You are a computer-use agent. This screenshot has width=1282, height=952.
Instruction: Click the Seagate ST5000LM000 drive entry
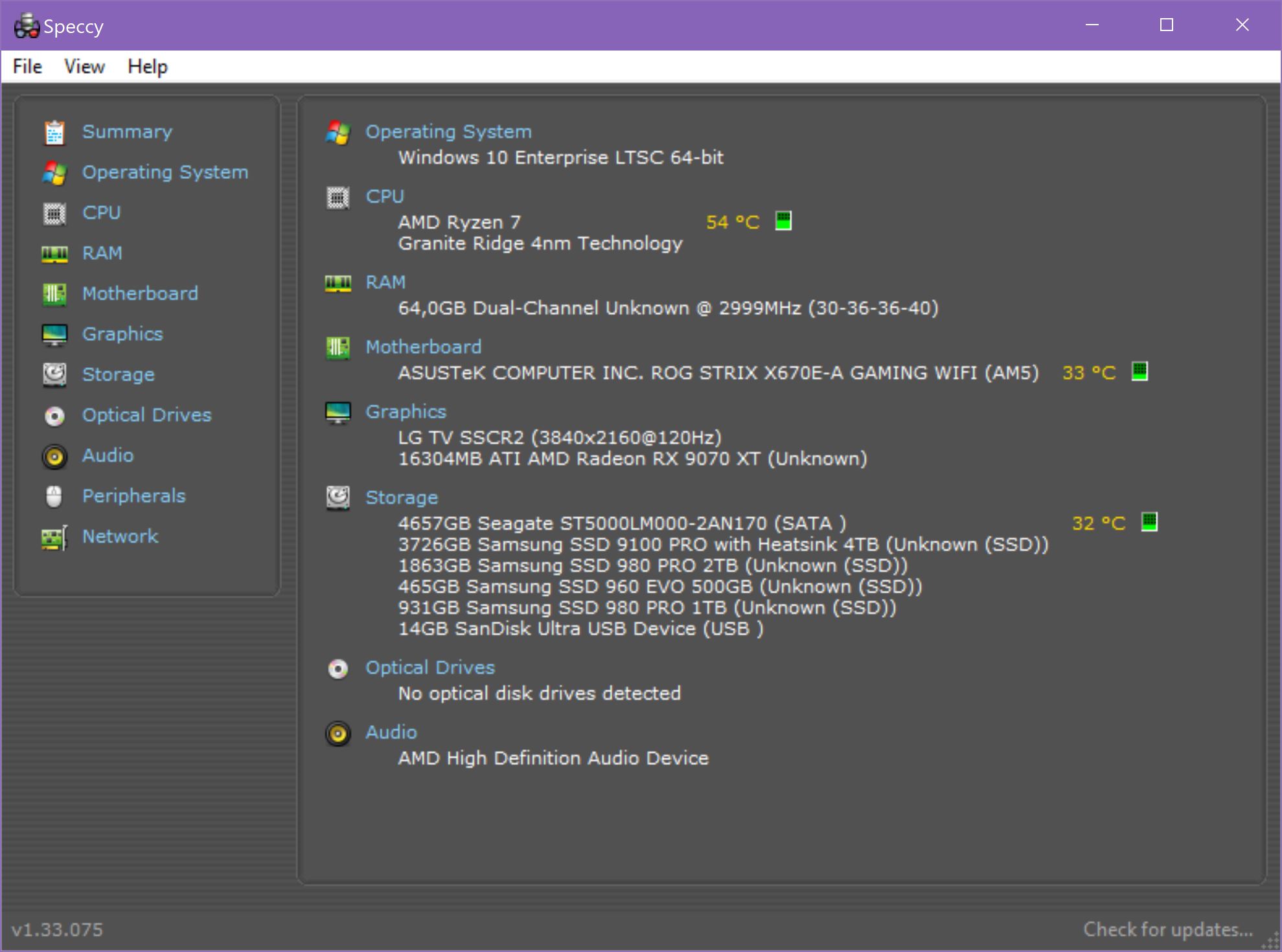point(622,523)
